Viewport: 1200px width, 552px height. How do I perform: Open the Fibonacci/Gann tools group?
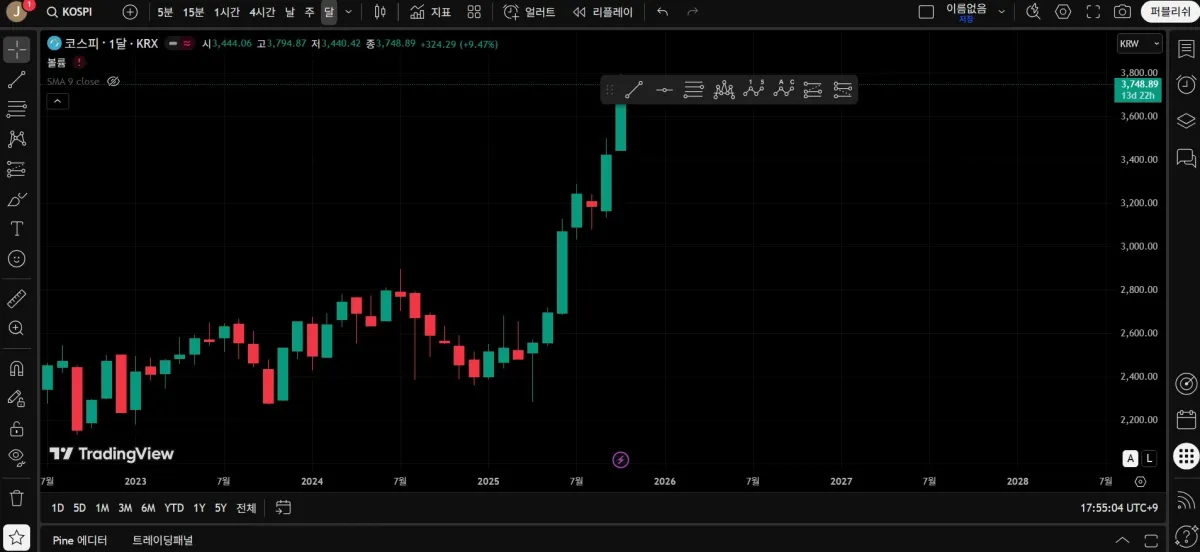point(17,109)
